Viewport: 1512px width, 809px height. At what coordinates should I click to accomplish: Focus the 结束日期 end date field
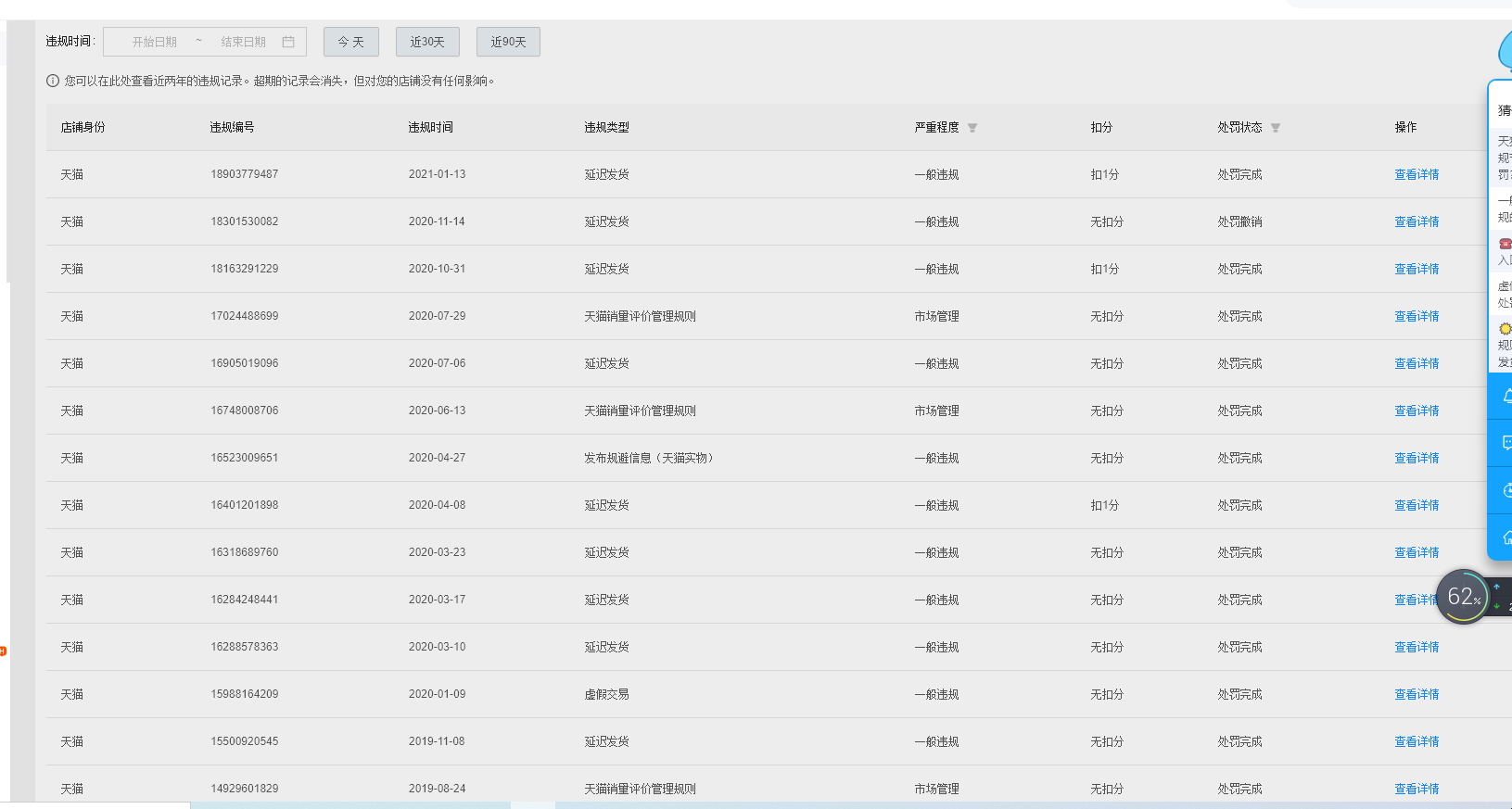[243, 42]
